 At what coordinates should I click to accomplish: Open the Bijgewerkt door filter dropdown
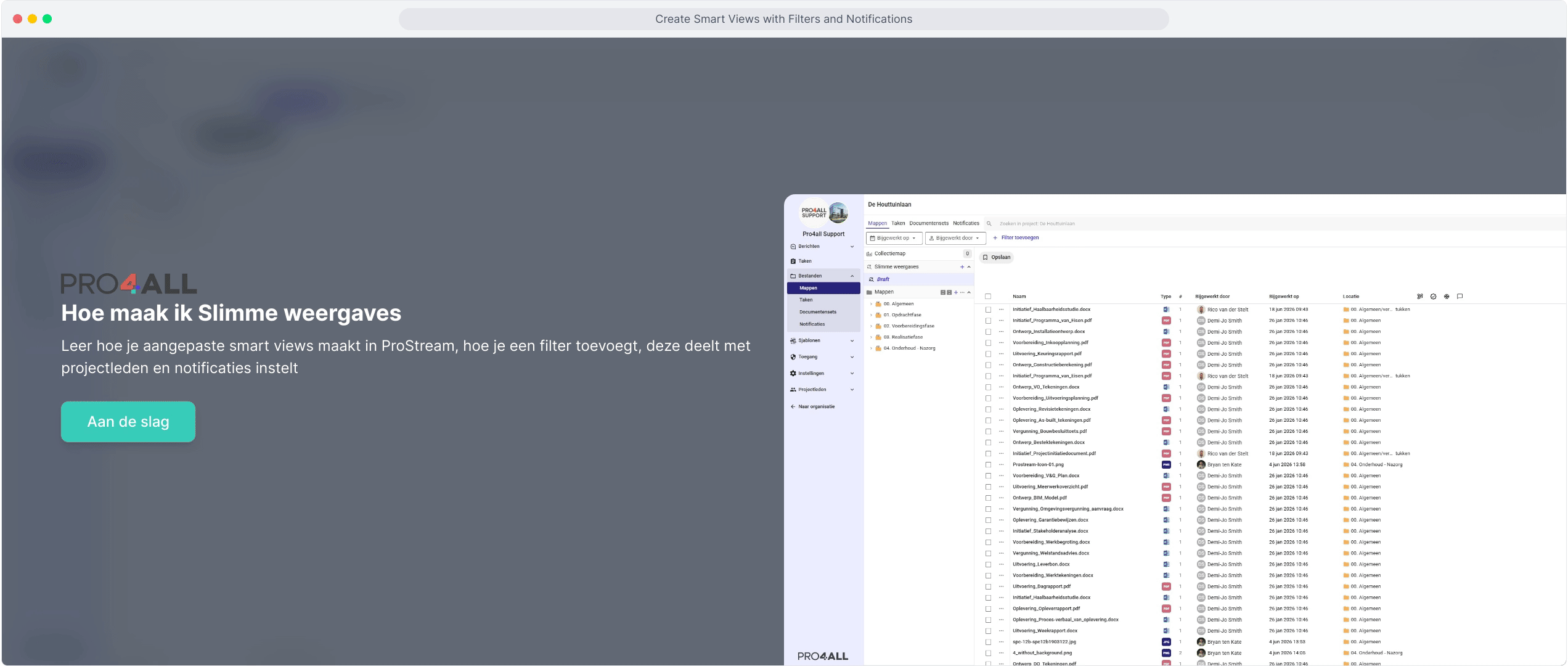point(955,238)
